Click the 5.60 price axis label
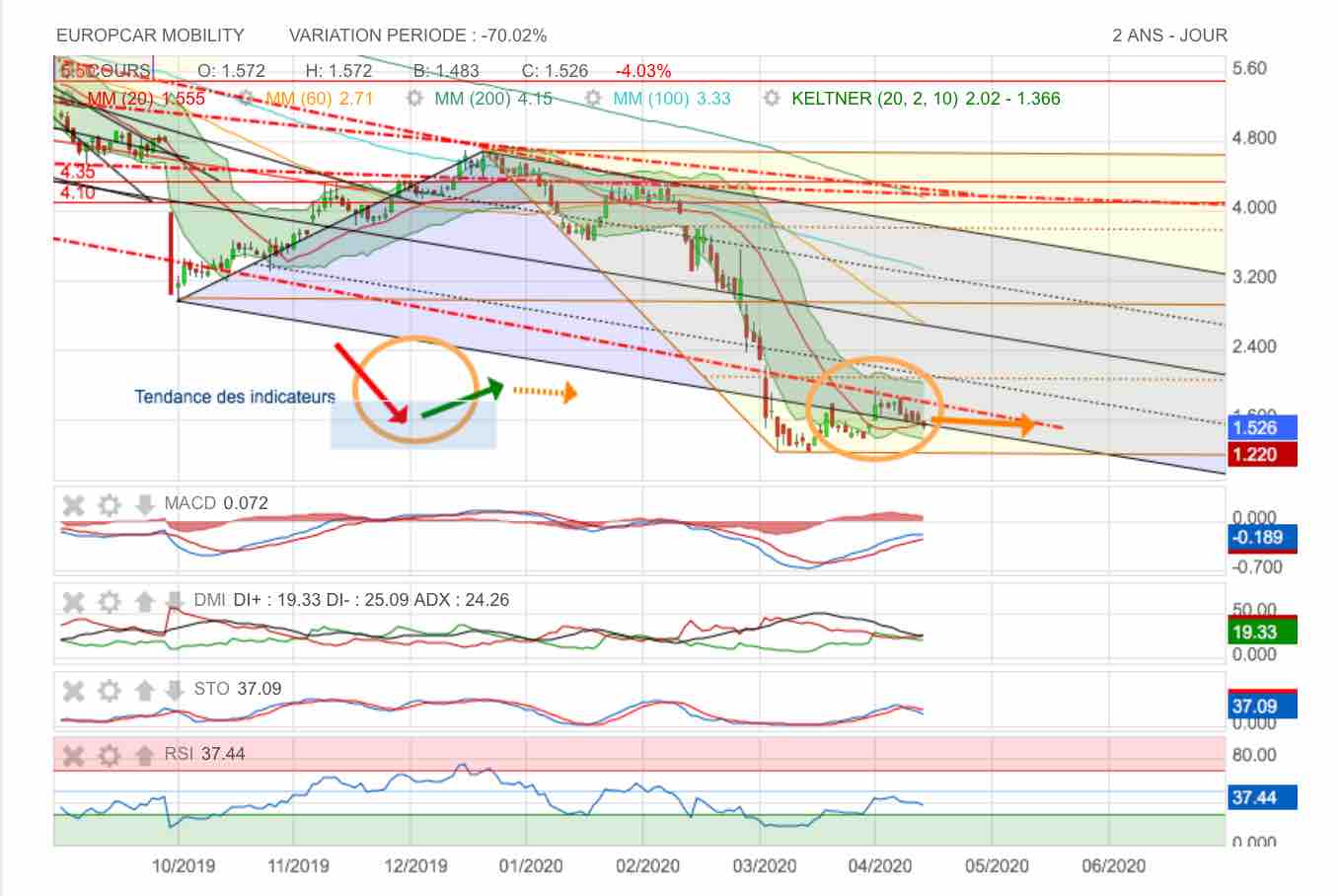Screen dimensions: 1338x896 1250,68
